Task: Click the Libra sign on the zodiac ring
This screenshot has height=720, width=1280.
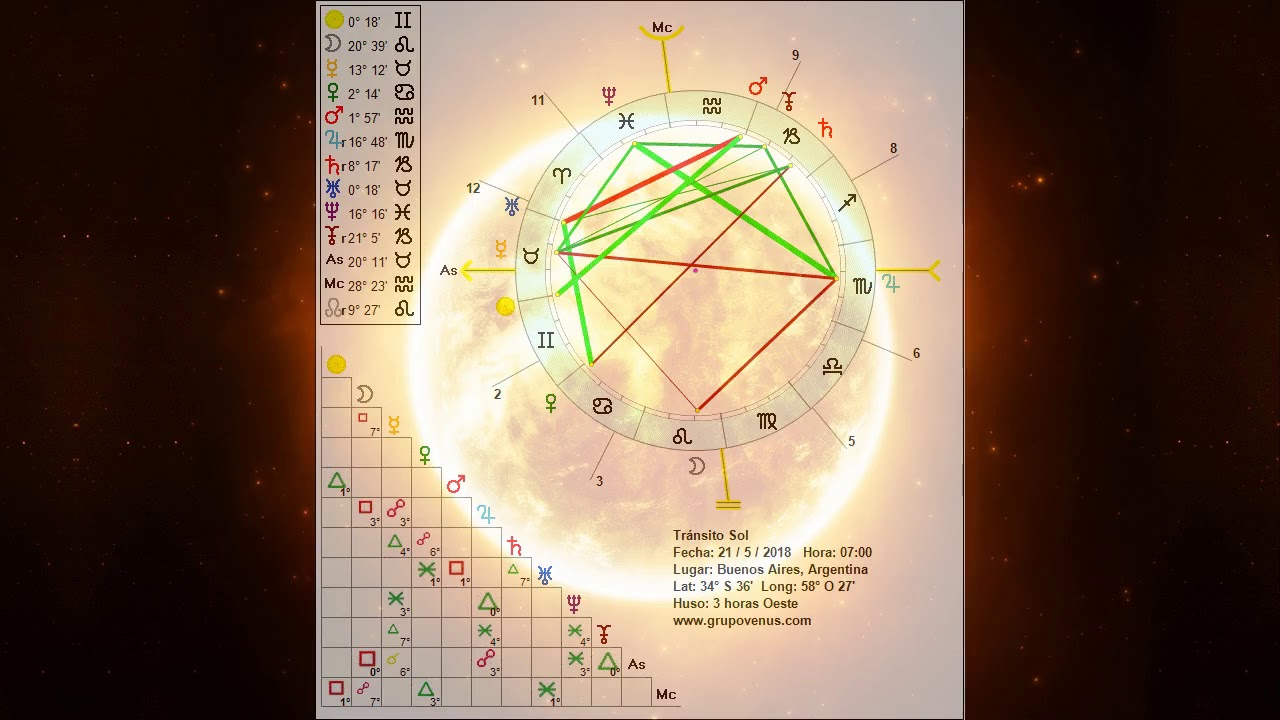Action: coord(832,368)
